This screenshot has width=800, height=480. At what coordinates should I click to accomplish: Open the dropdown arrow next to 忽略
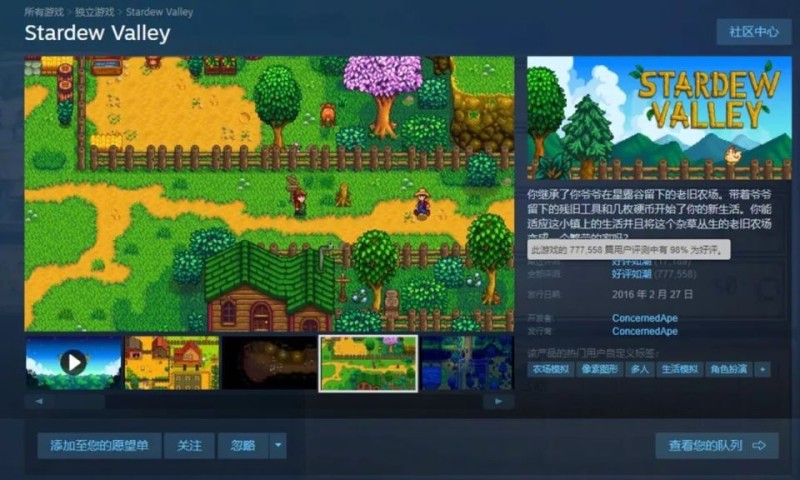pos(278,445)
